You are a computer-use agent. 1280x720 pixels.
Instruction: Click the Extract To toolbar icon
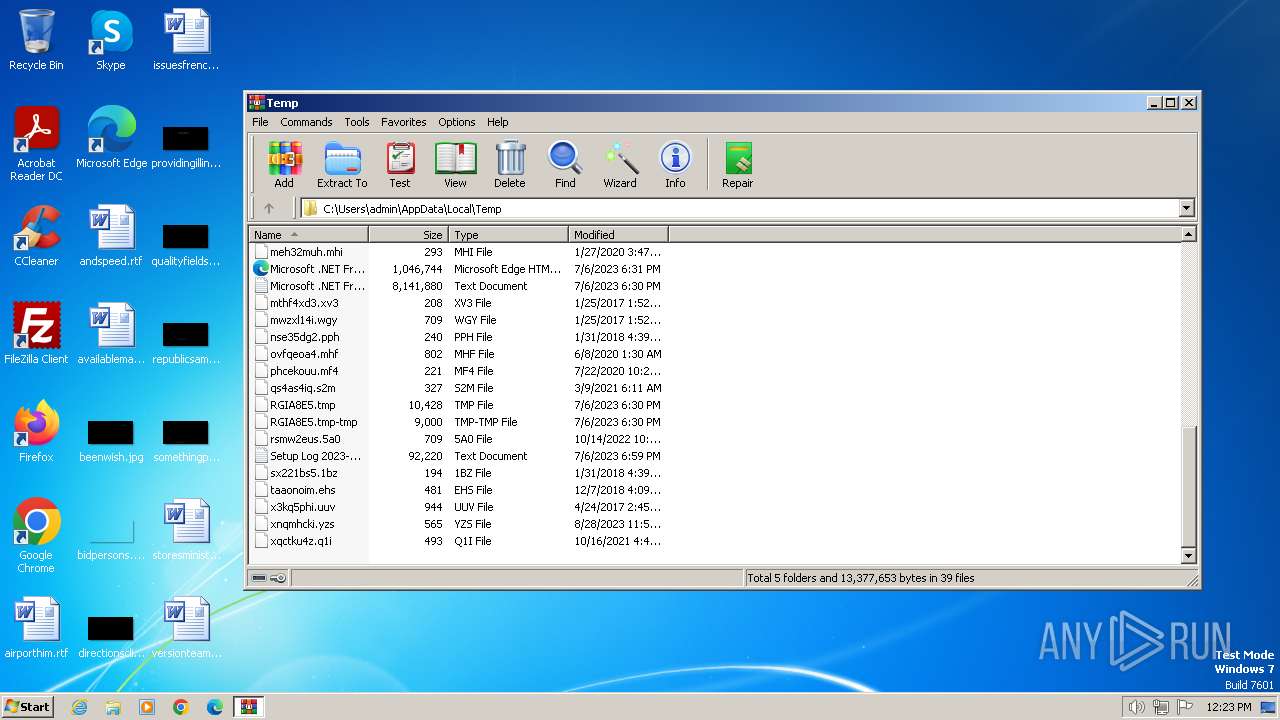[x=342, y=165]
